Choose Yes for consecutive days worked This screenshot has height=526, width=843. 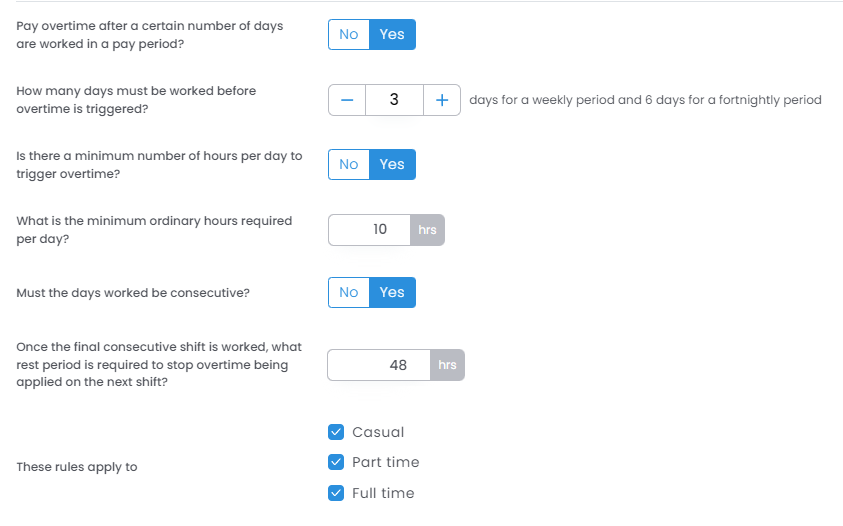tap(392, 292)
